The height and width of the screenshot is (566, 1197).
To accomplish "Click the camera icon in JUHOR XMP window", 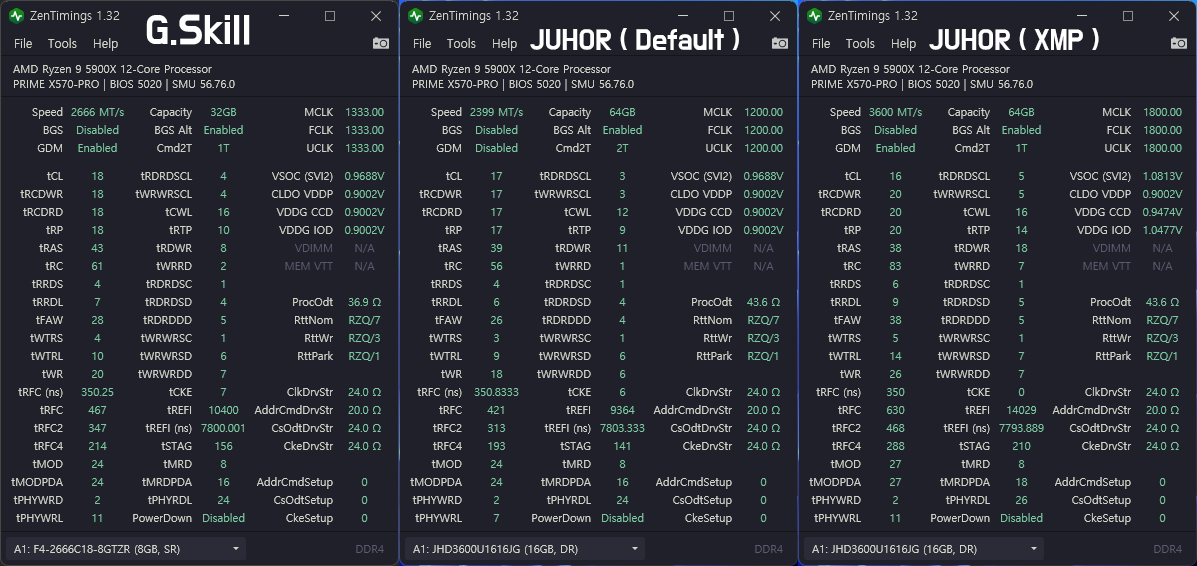I will tap(1178, 44).
